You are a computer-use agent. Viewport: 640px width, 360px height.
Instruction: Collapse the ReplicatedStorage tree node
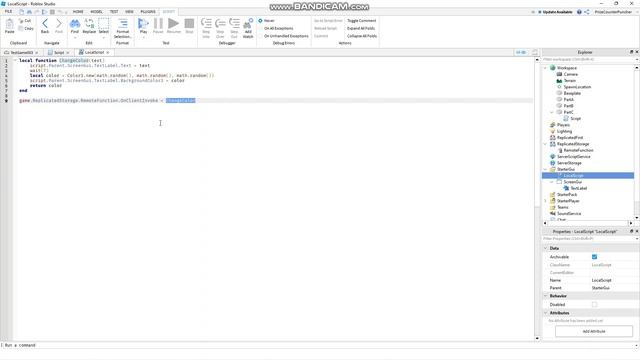(545, 144)
